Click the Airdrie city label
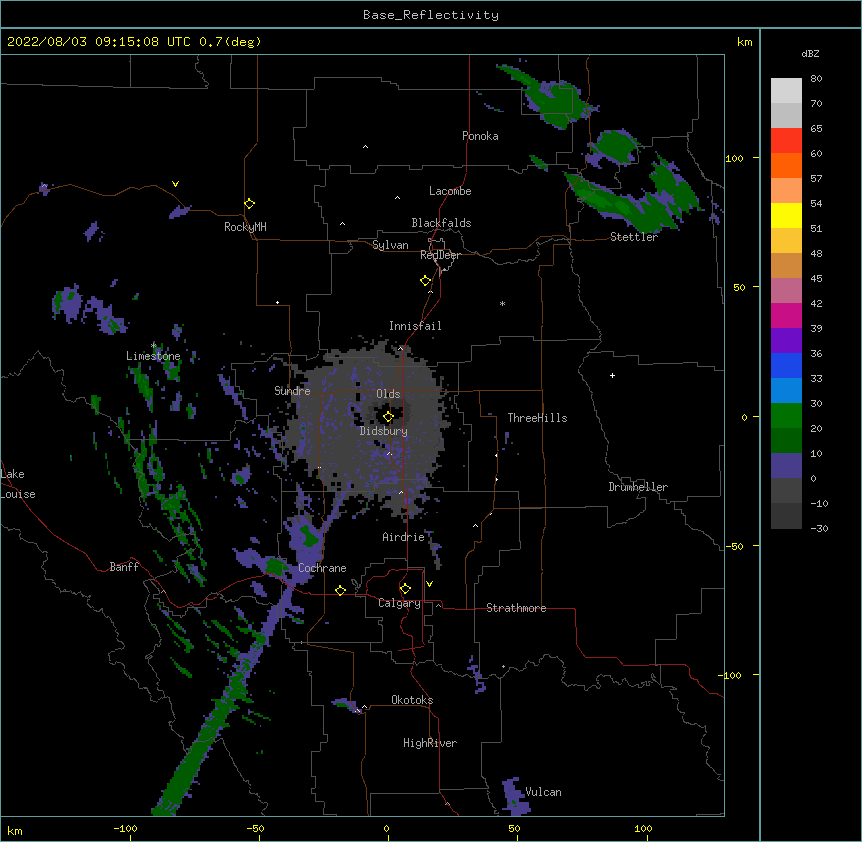The image size is (862, 842). pos(404,537)
